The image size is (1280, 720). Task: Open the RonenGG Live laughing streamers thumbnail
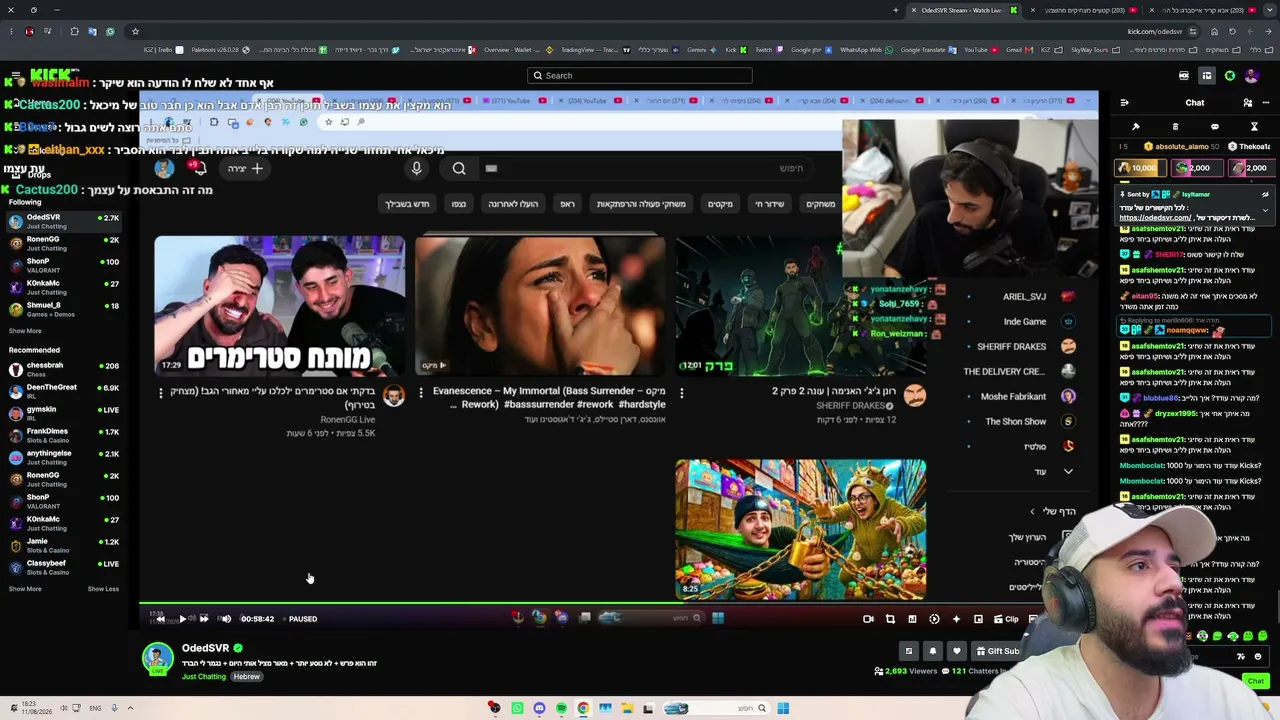[x=280, y=305]
